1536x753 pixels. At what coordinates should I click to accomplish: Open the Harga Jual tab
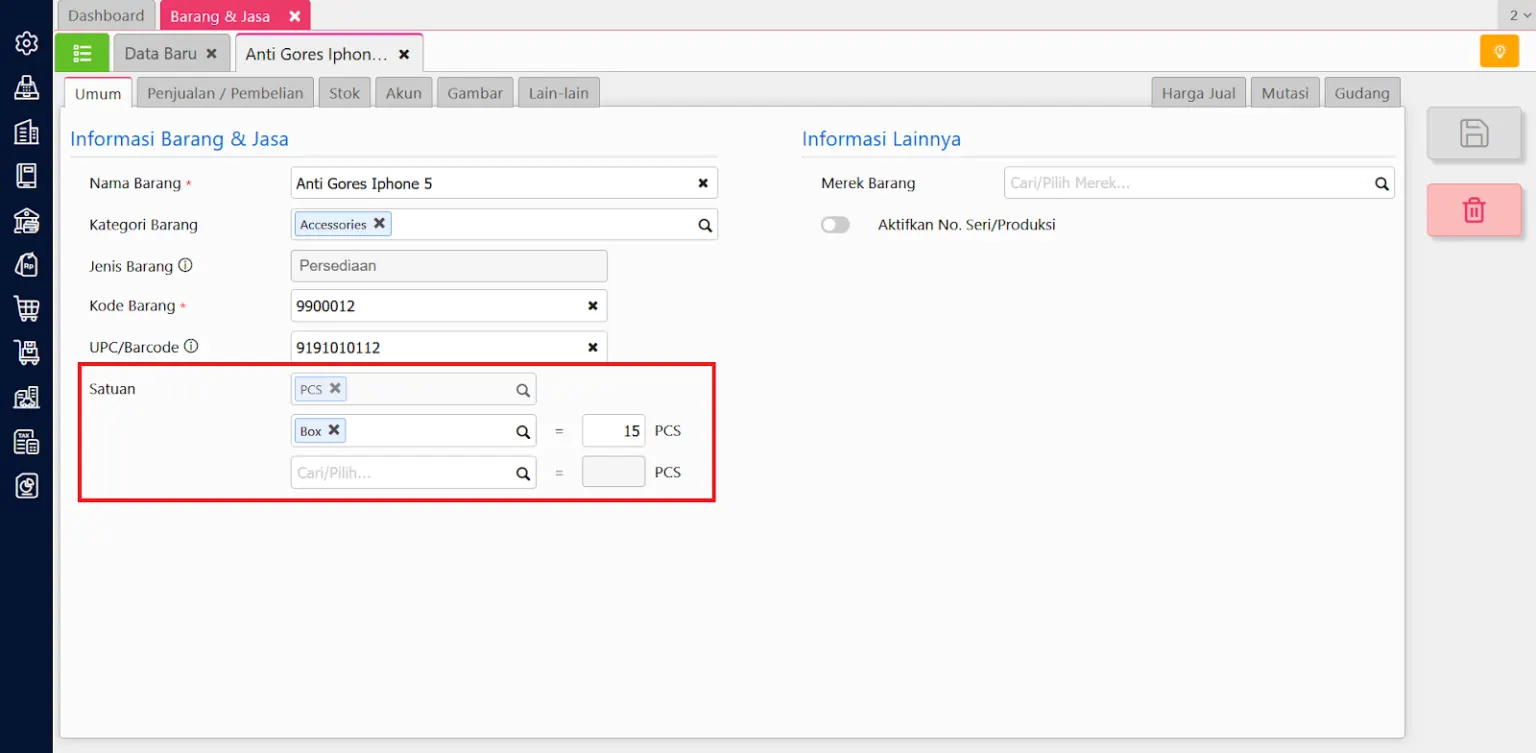point(1198,92)
